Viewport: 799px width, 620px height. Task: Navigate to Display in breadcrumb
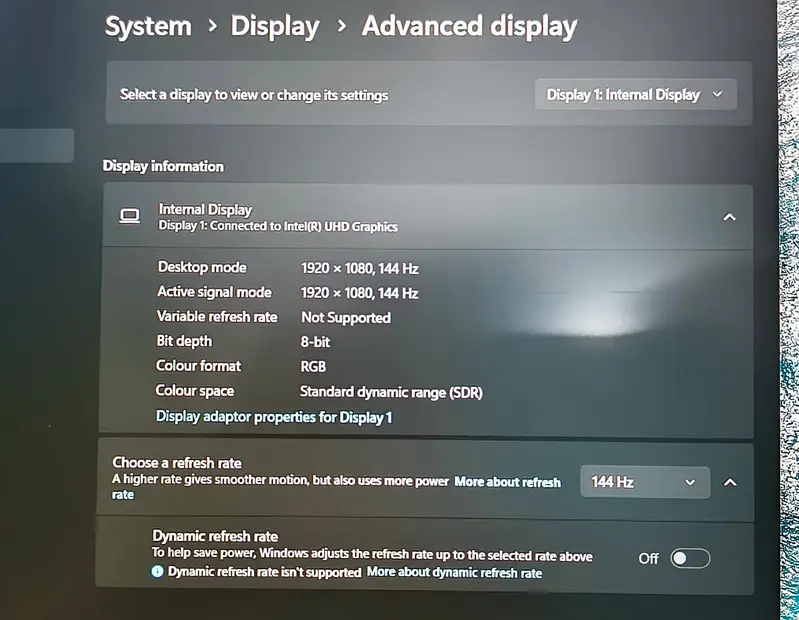point(276,26)
